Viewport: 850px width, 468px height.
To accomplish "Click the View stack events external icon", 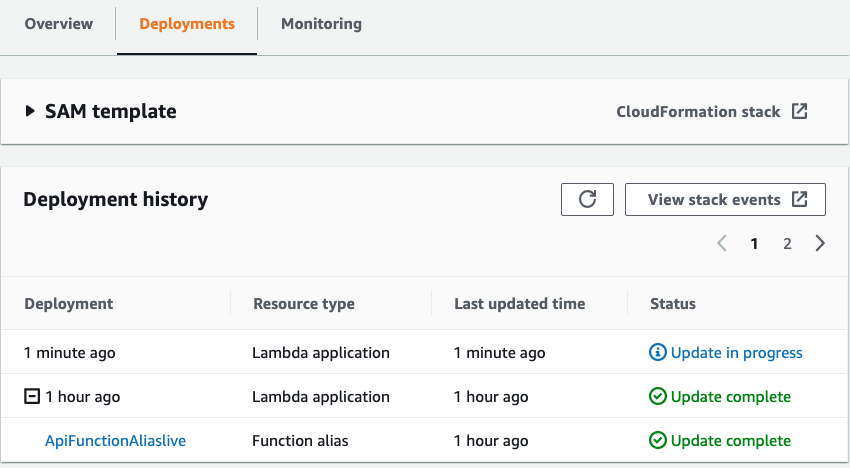I will pyautogui.click(x=799, y=199).
